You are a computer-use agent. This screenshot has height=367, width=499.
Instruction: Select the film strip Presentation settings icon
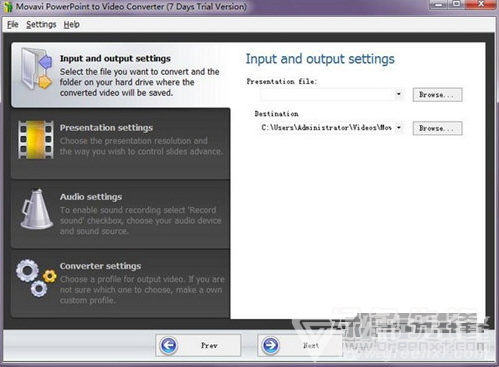(36, 140)
